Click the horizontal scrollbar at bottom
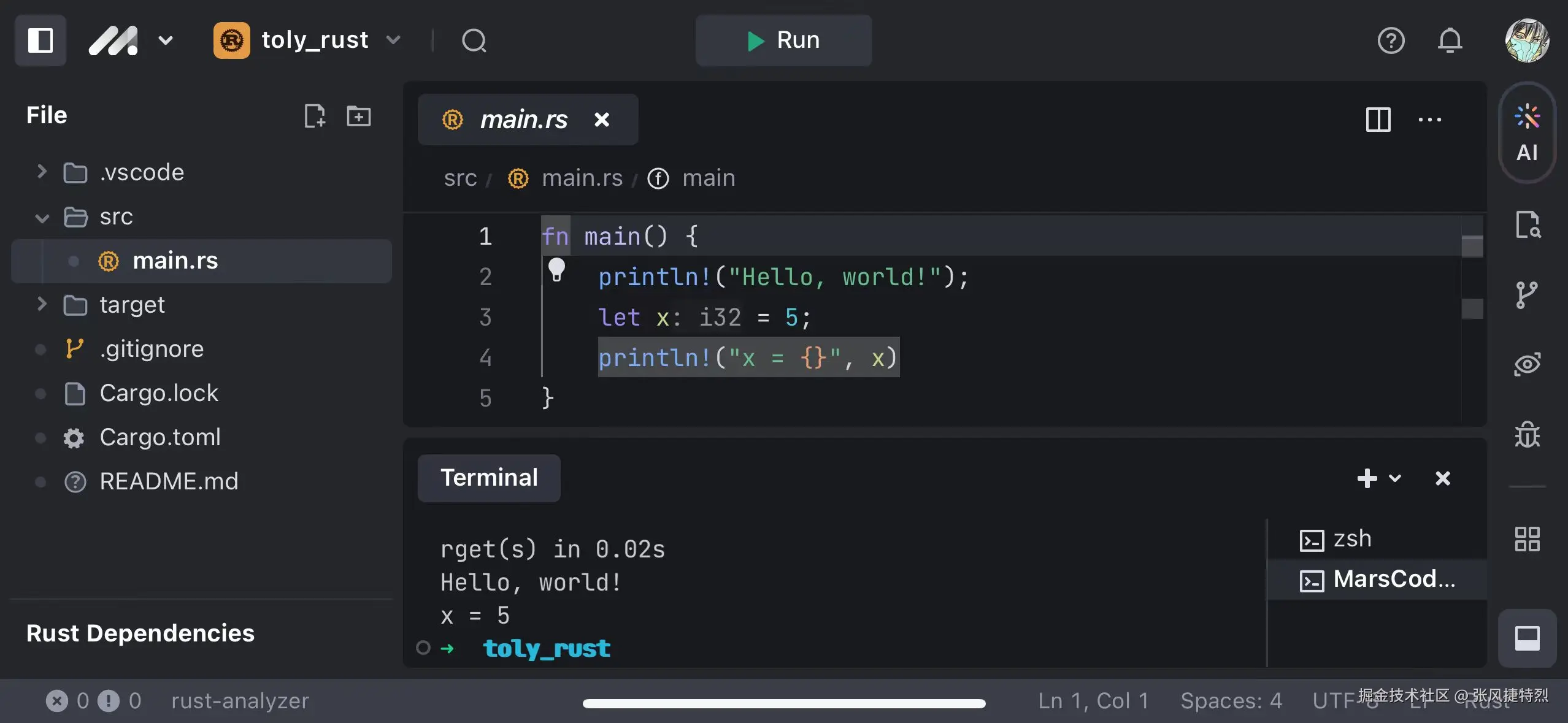This screenshot has height=723, width=1568. (783, 703)
